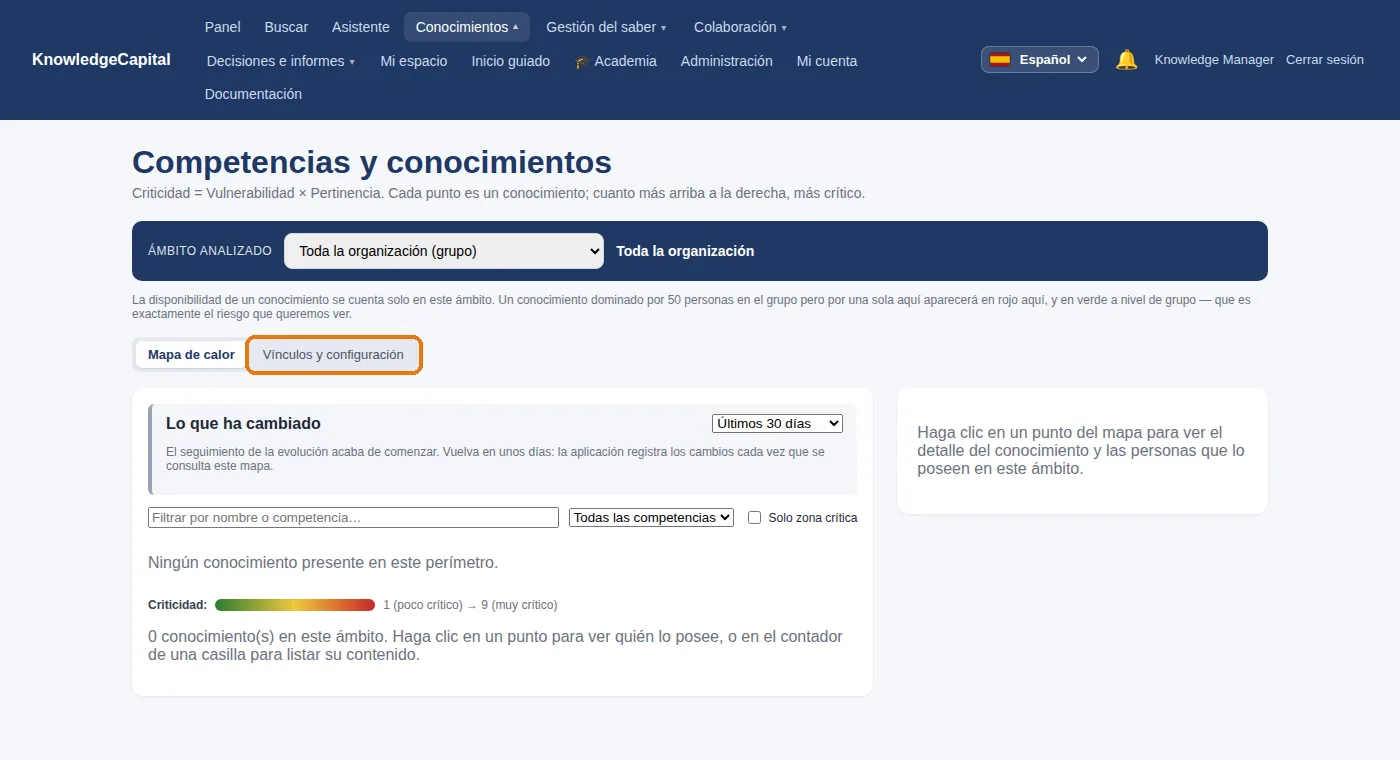Click the Ningún conocimiento presente message
Screen dimensions: 1400x760
[x=323, y=563]
